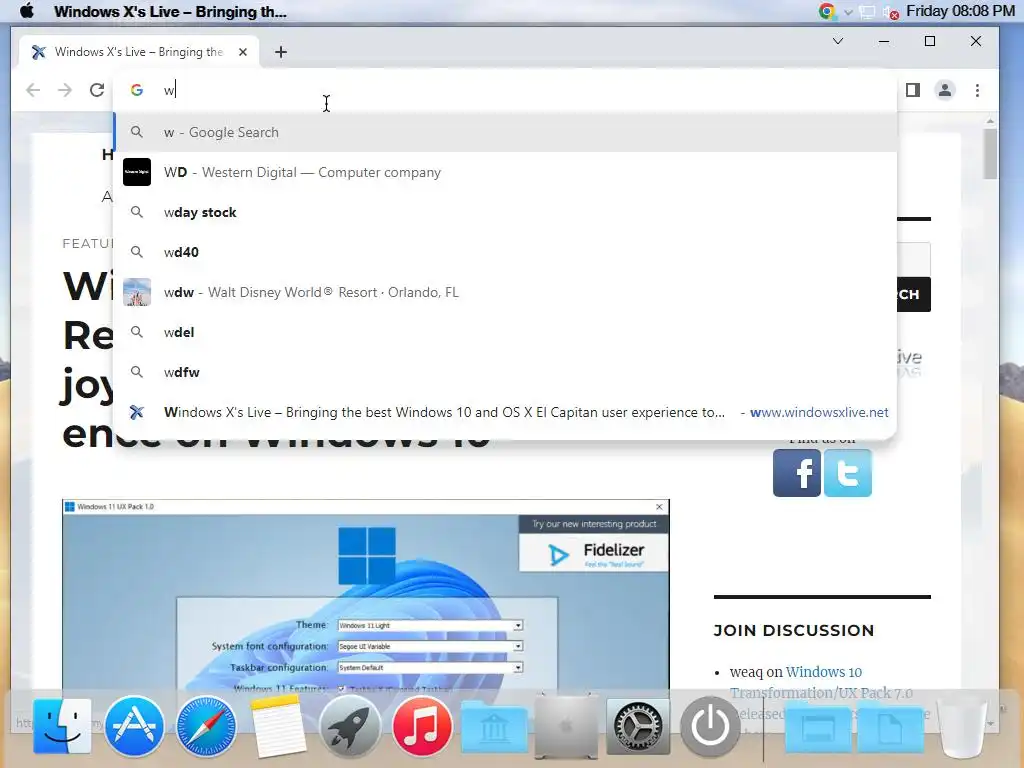Open the Facebook page icon

pos(797,473)
